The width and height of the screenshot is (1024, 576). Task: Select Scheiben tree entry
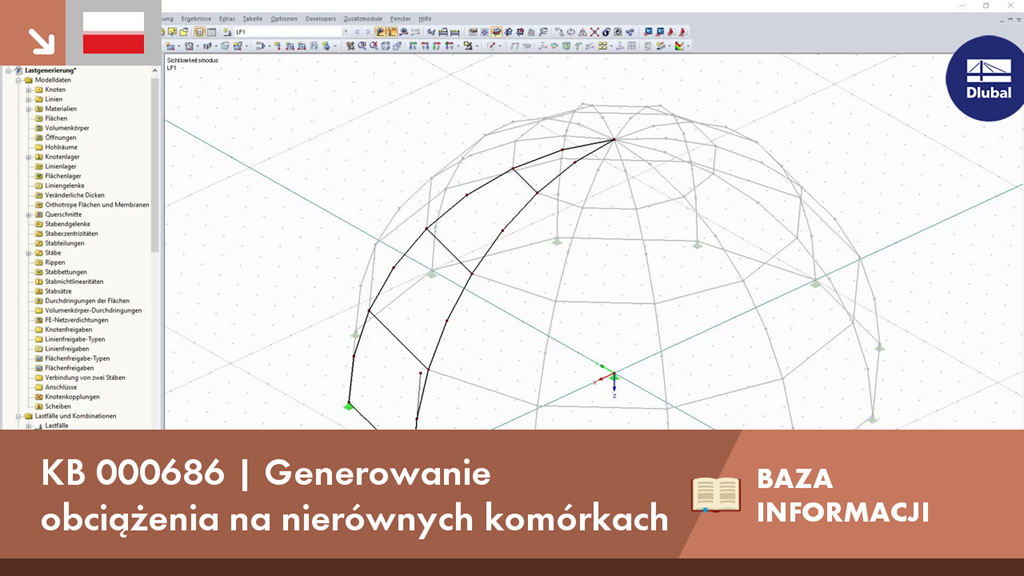(x=57, y=406)
